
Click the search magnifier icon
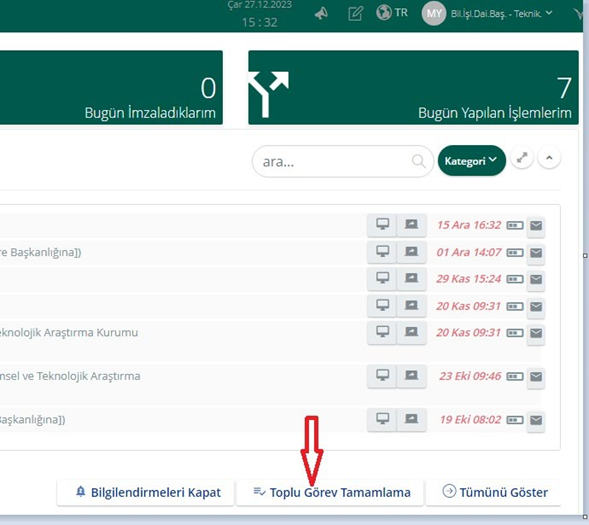click(418, 161)
